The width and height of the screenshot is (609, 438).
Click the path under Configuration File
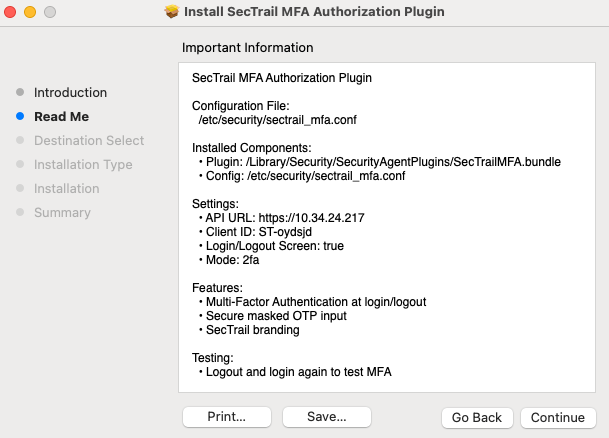tap(277, 120)
